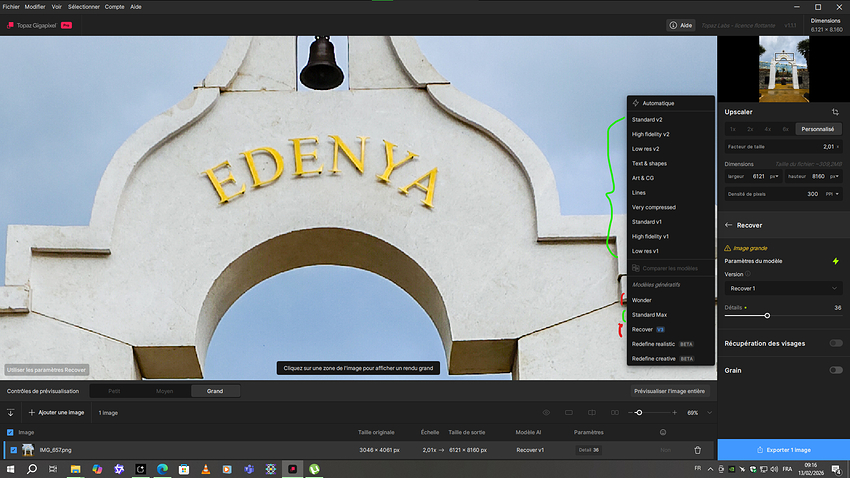Image resolution: width=850 pixels, height=478 pixels.
Task: Click the crop icon beside Upscaler
Action: point(835,112)
